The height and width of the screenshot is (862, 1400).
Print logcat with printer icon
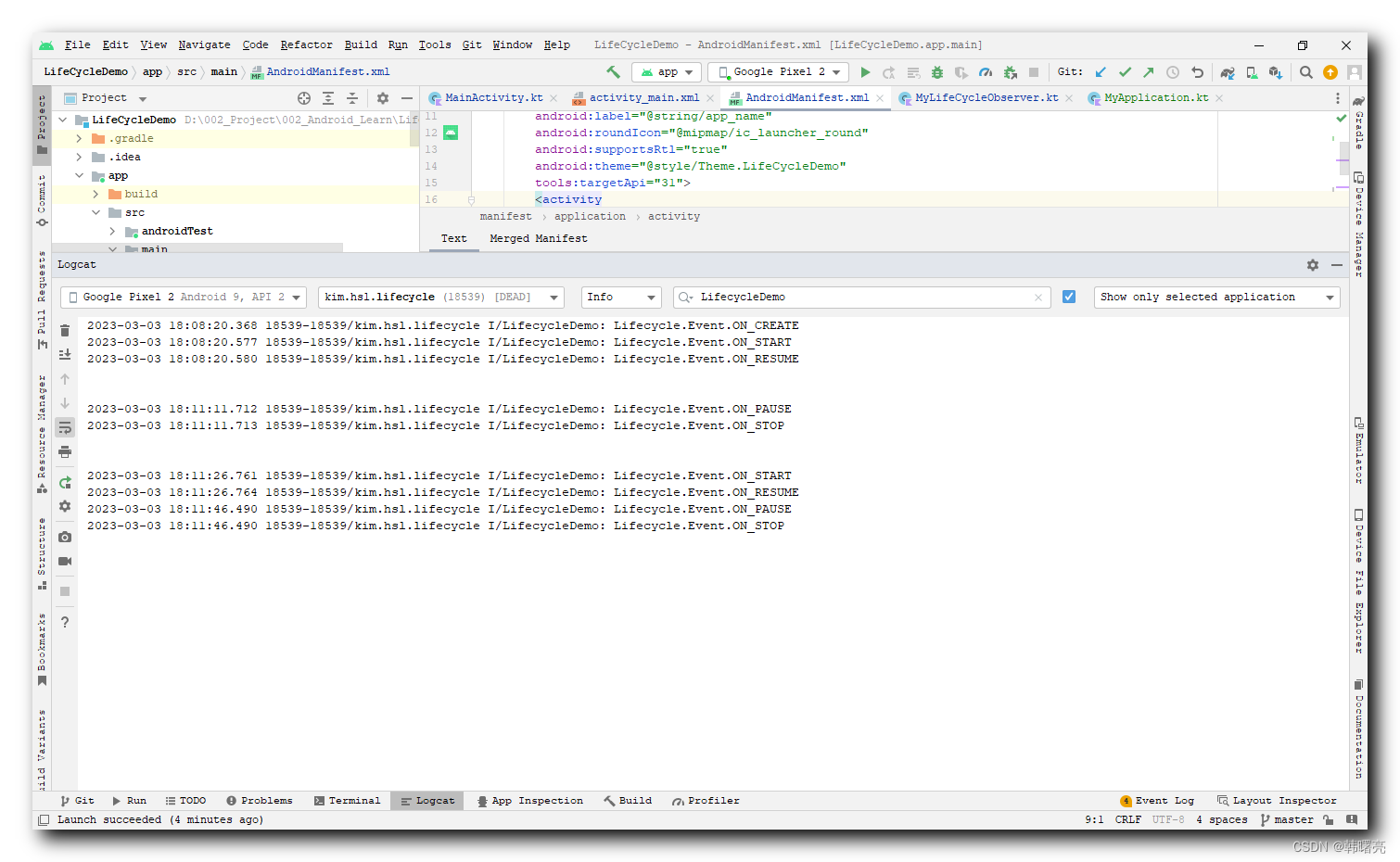coord(65,451)
